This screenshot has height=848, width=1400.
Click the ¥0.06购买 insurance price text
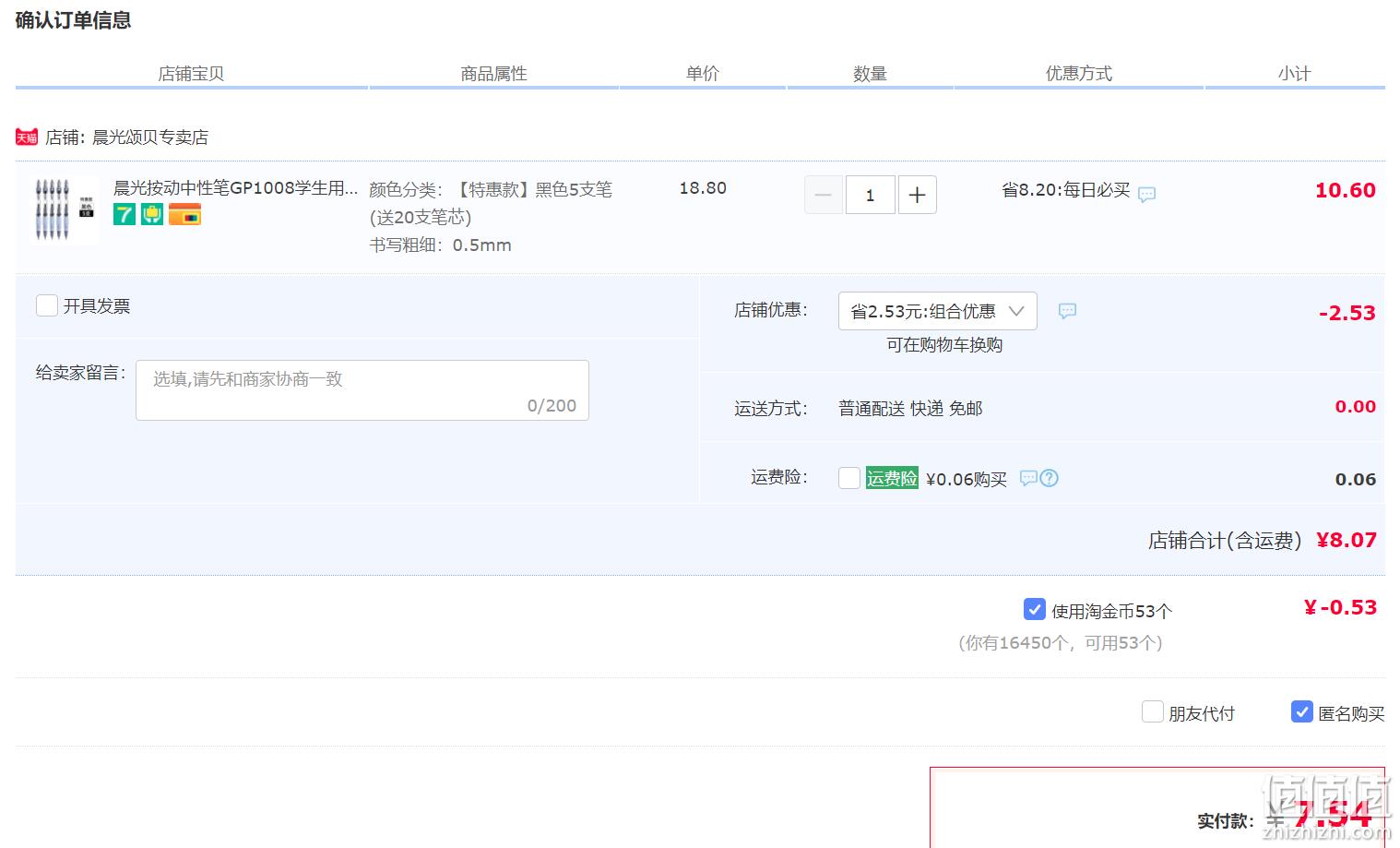[x=967, y=479]
